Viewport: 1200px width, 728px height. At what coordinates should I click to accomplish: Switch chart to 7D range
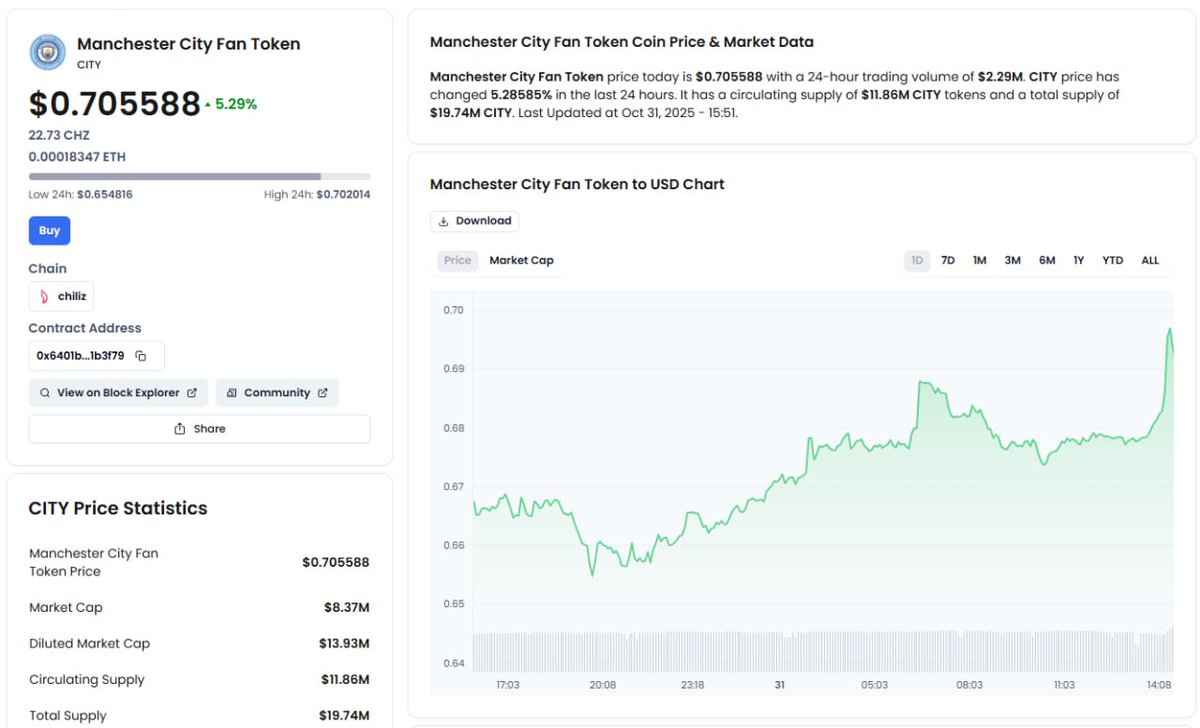(x=948, y=261)
